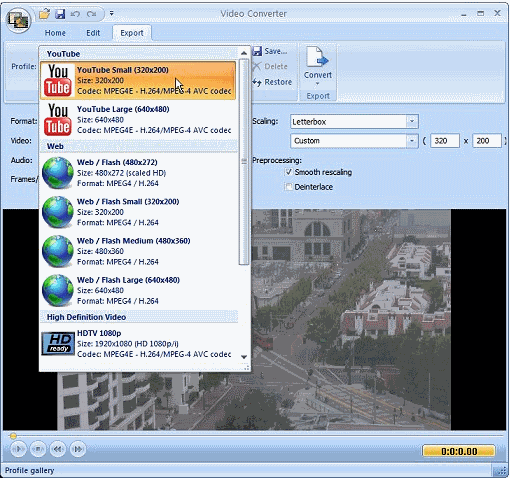Click the stop playback button

(x=38, y=449)
